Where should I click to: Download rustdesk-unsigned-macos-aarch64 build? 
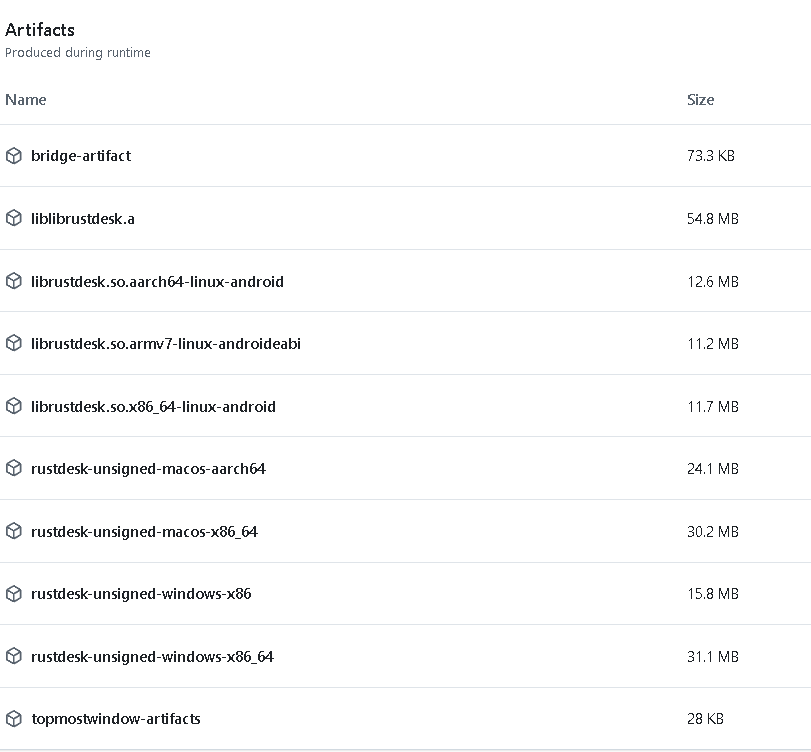click(148, 468)
